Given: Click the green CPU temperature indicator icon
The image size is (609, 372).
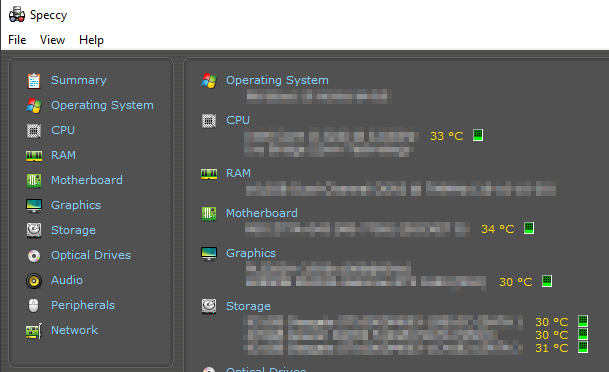Looking at the screenshot, I should pyautogui.click(x=478, y=135).
